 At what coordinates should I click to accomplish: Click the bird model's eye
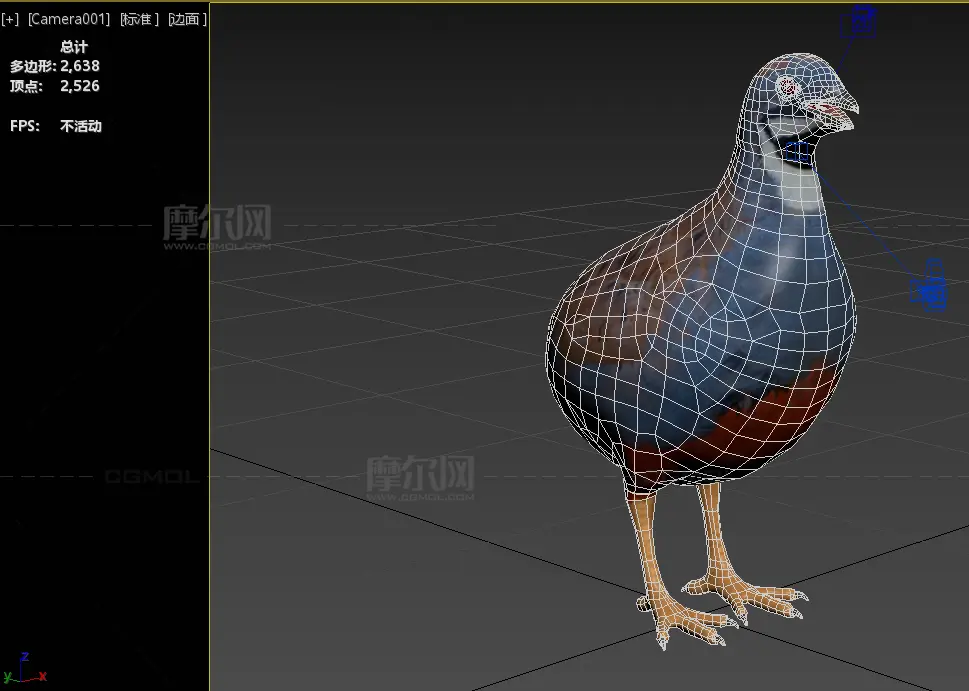[x=790, y=85]
